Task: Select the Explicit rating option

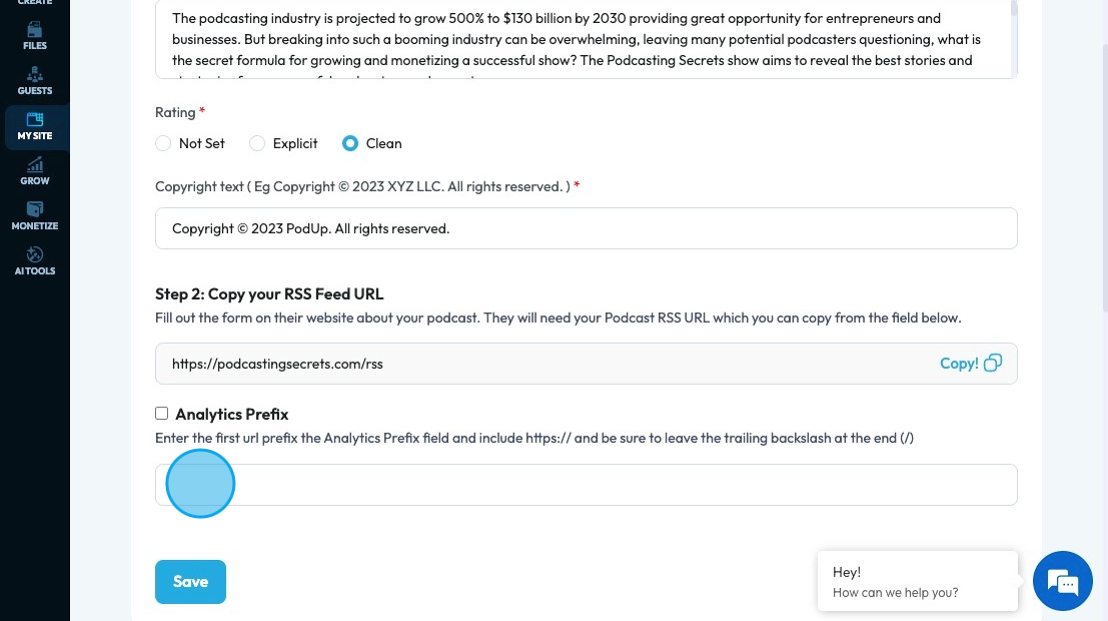Action: click(258, 144)
